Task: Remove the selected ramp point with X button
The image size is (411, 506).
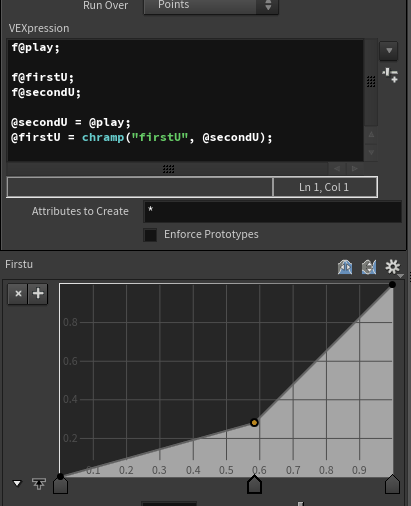Action: [18, 294]
